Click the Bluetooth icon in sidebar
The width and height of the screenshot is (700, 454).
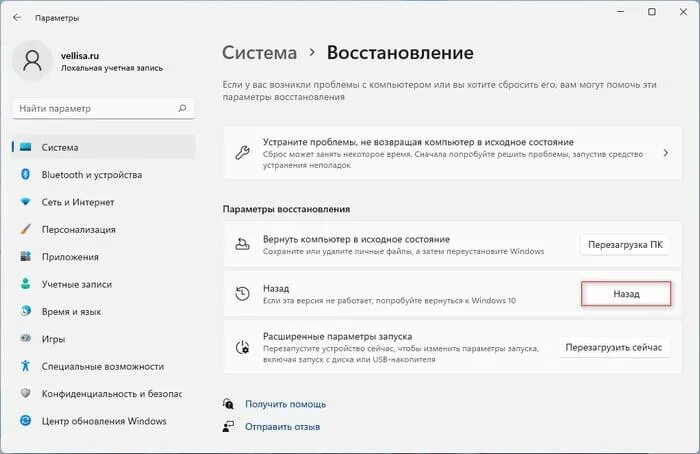25,174
